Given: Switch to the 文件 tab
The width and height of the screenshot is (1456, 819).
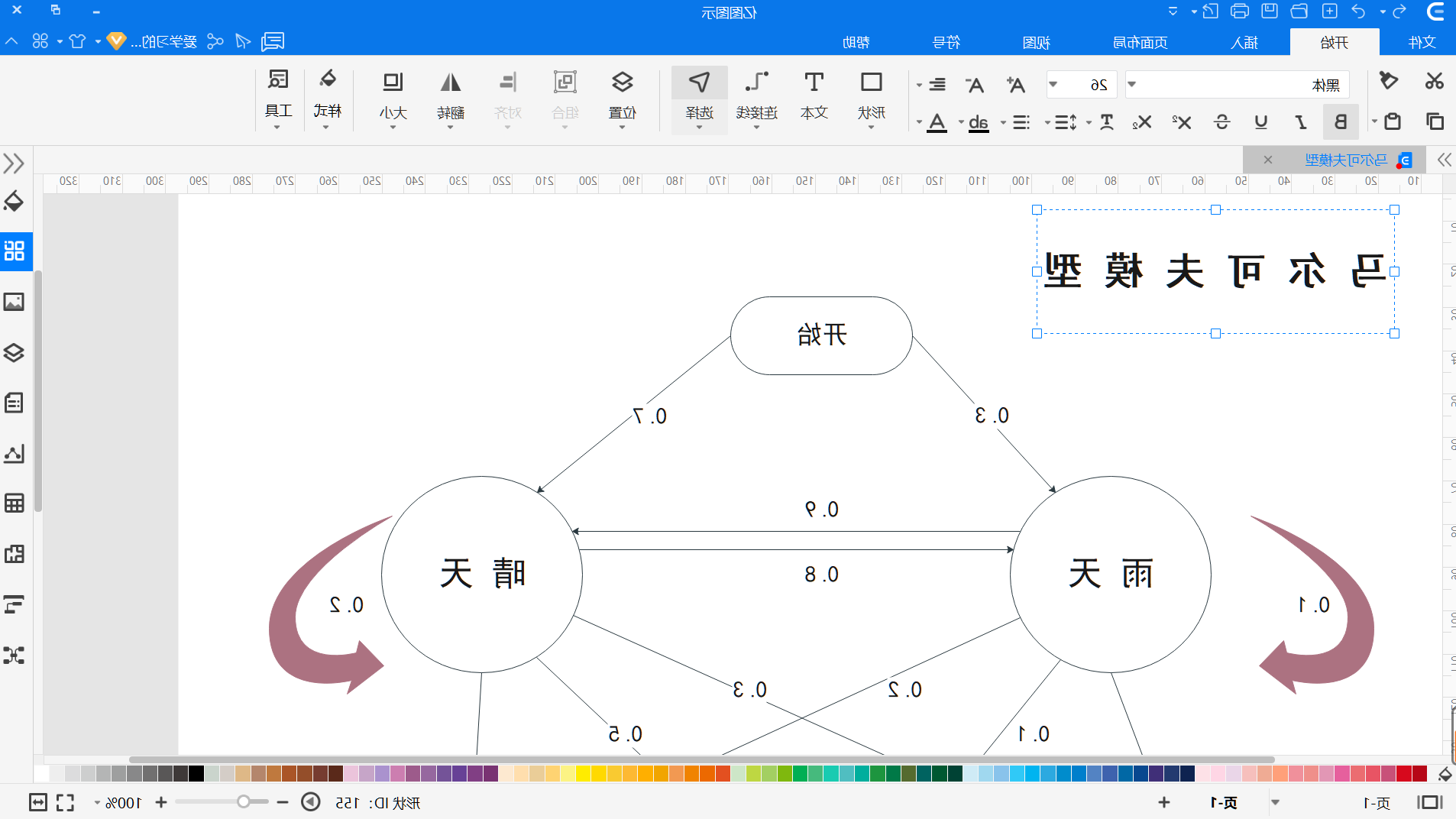Looking at the screenshot, I should [x=1422, y=42].
